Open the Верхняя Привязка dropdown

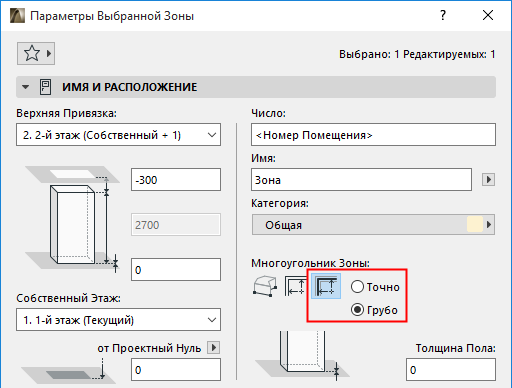click(118, 135)
